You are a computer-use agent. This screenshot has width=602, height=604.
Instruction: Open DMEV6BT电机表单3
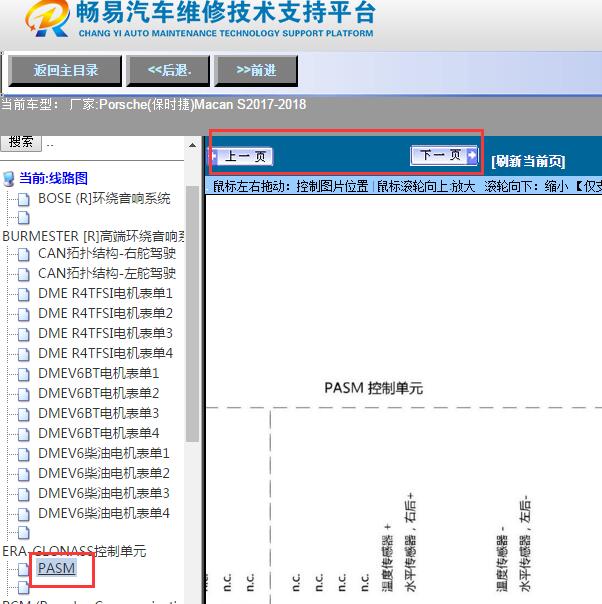(98, 414)
